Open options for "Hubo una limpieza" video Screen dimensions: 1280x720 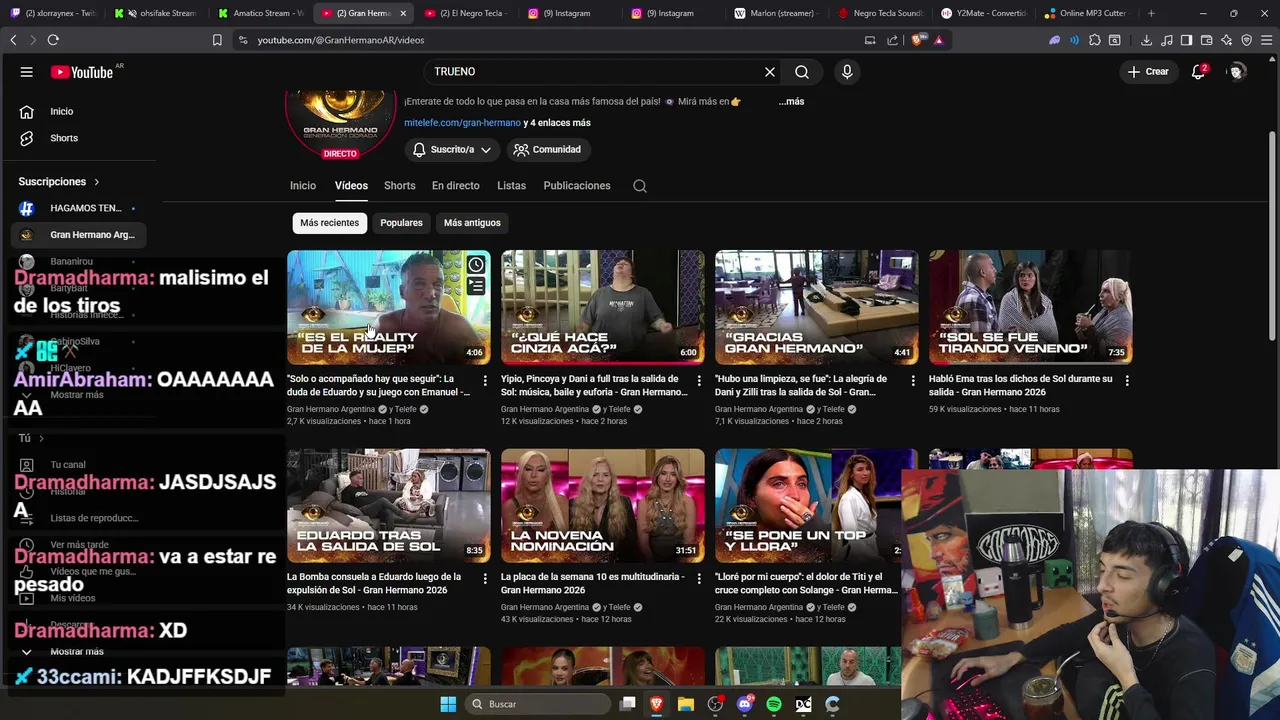(913, 381)
